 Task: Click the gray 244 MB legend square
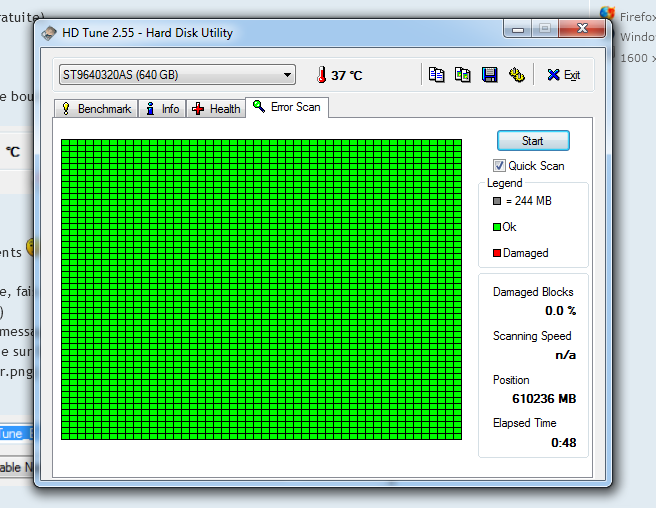[497, 201]
